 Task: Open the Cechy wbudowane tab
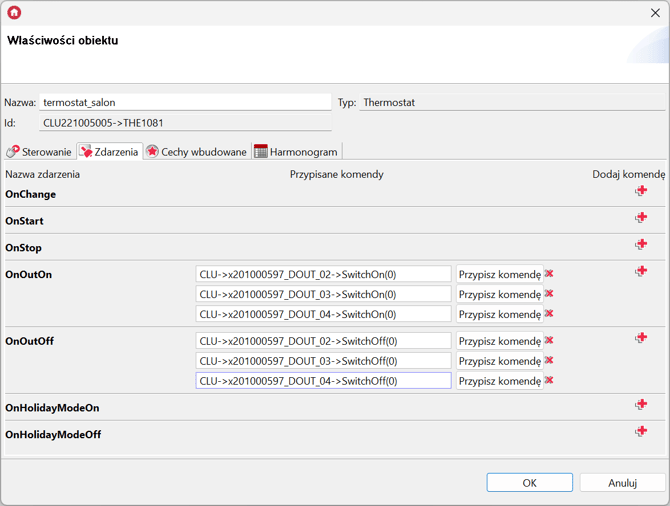pyautogui.click(x=196, y=152)
